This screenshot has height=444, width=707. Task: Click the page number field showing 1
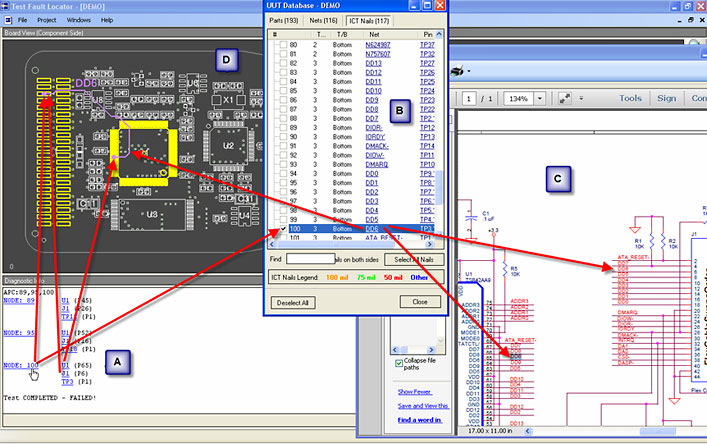pos(469,98)
